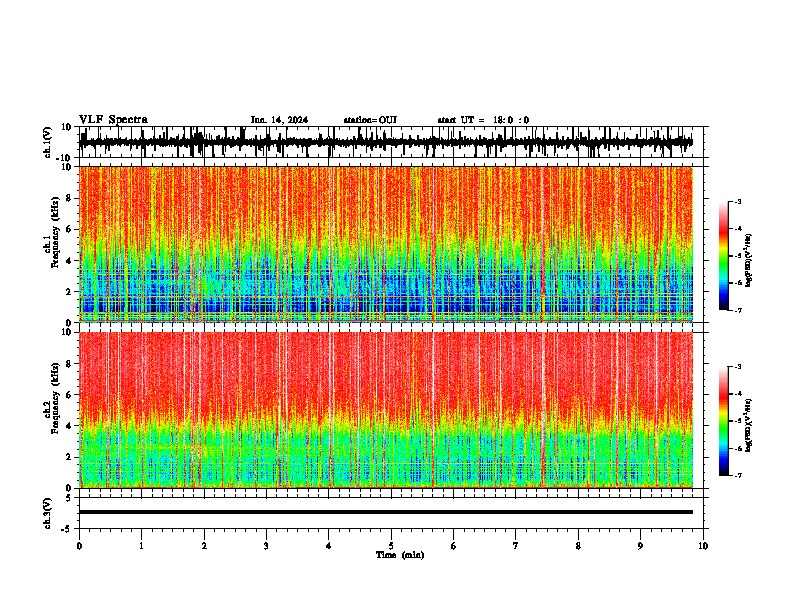Click the ch.3 flat black voltage trace
Image resolution: width=792 pixels, height=612 pixels.
click(x=386, y=512)
